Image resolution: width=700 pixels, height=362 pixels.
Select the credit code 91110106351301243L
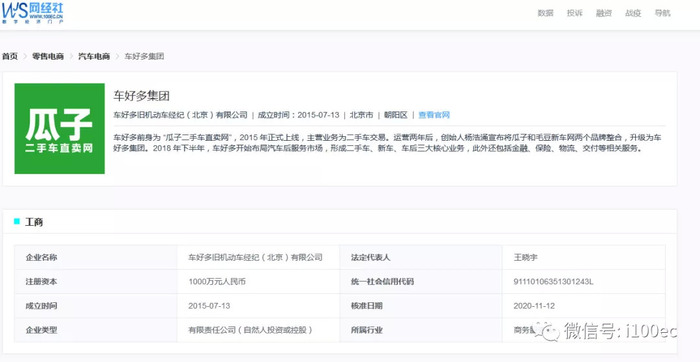pos(553,282)
